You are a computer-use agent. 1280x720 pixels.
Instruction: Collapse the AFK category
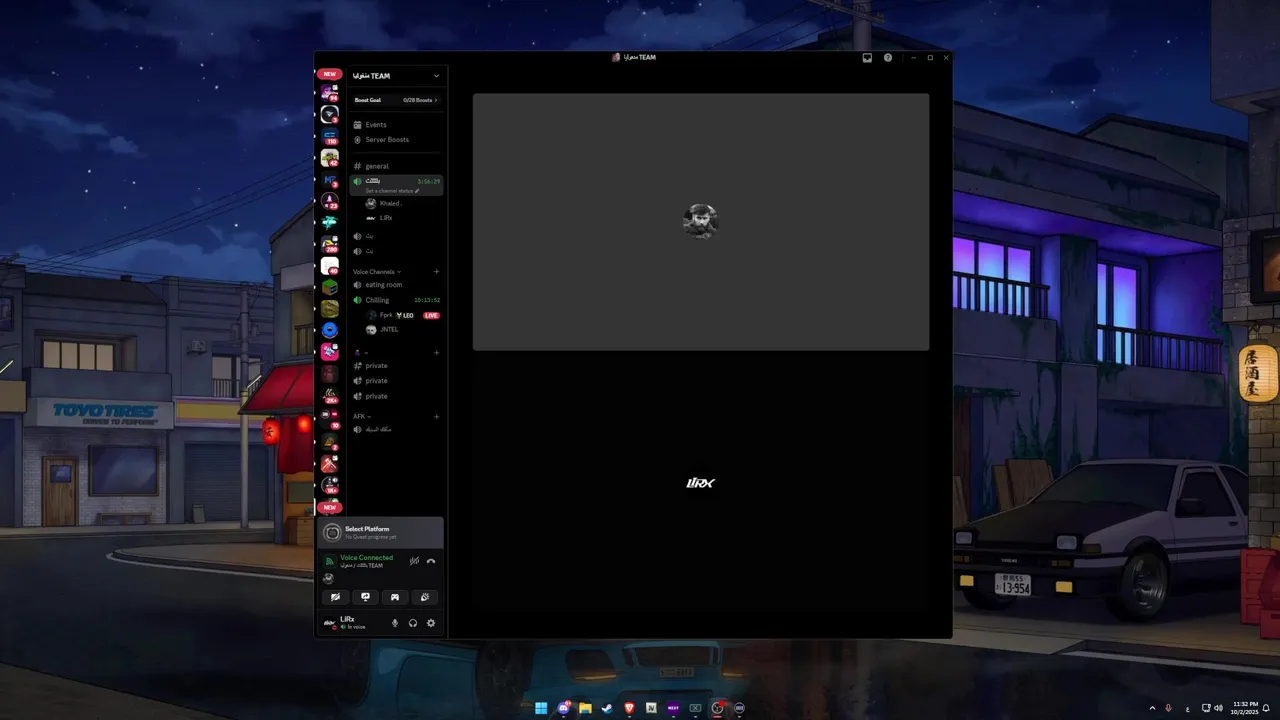pos(361,417)
